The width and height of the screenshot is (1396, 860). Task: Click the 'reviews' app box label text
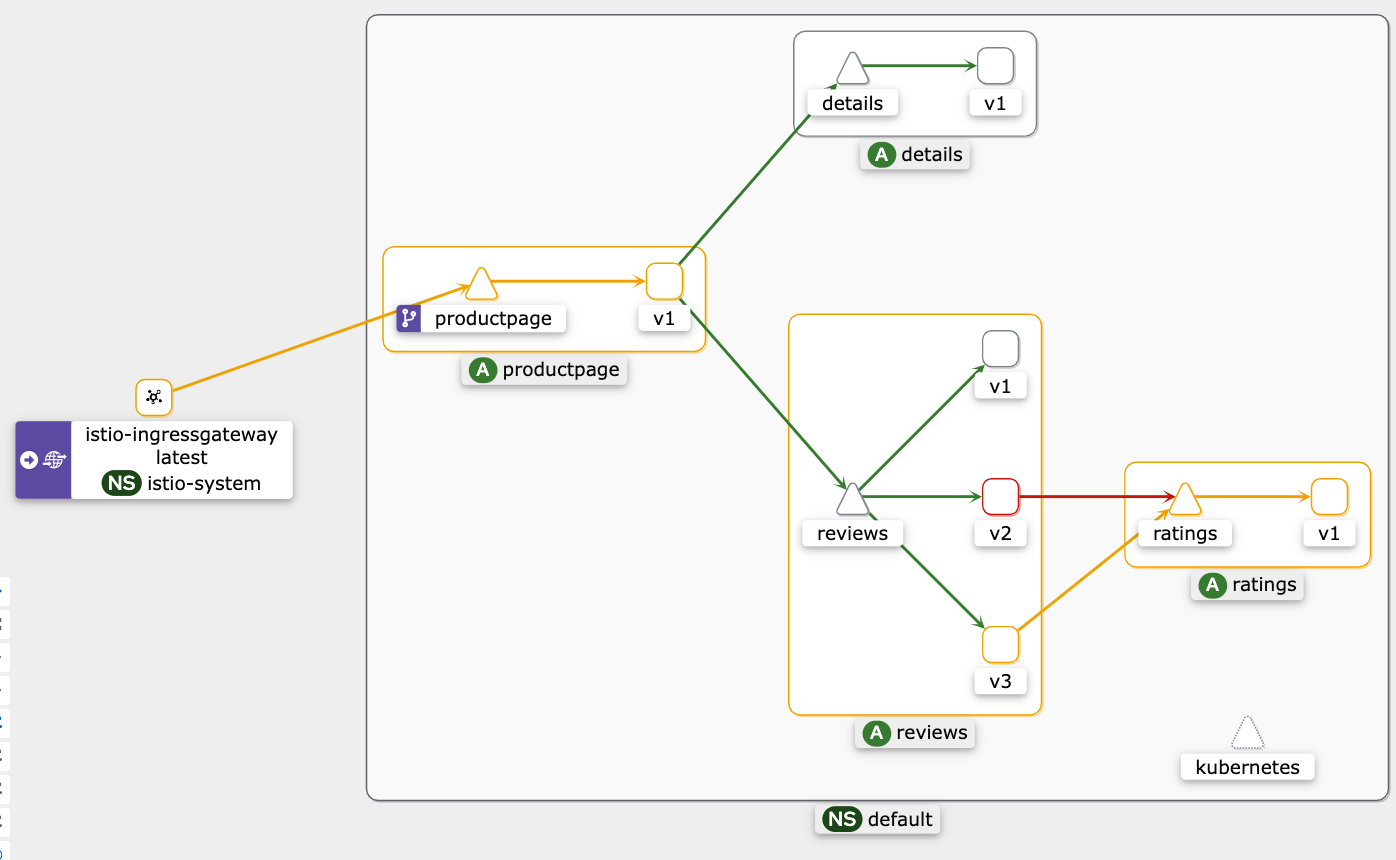coord(932,733)
